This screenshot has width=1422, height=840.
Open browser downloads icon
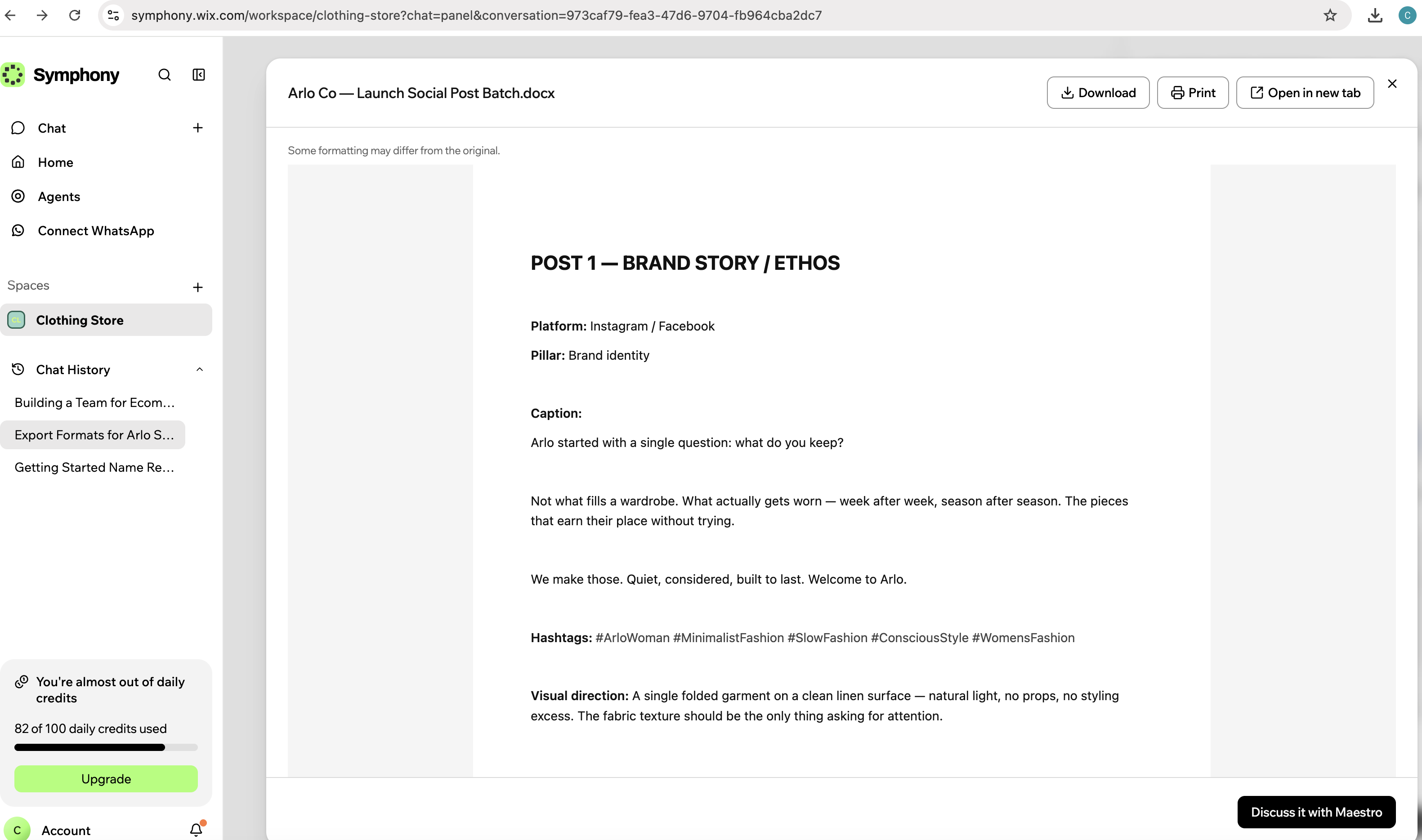1375,15
